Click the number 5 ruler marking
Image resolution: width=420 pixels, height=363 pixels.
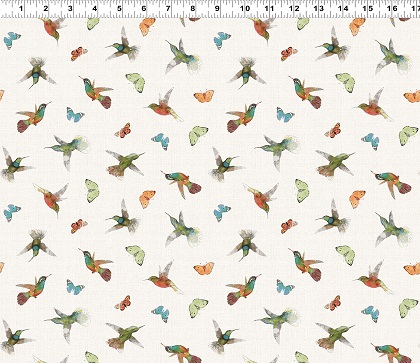click(119, 8)
